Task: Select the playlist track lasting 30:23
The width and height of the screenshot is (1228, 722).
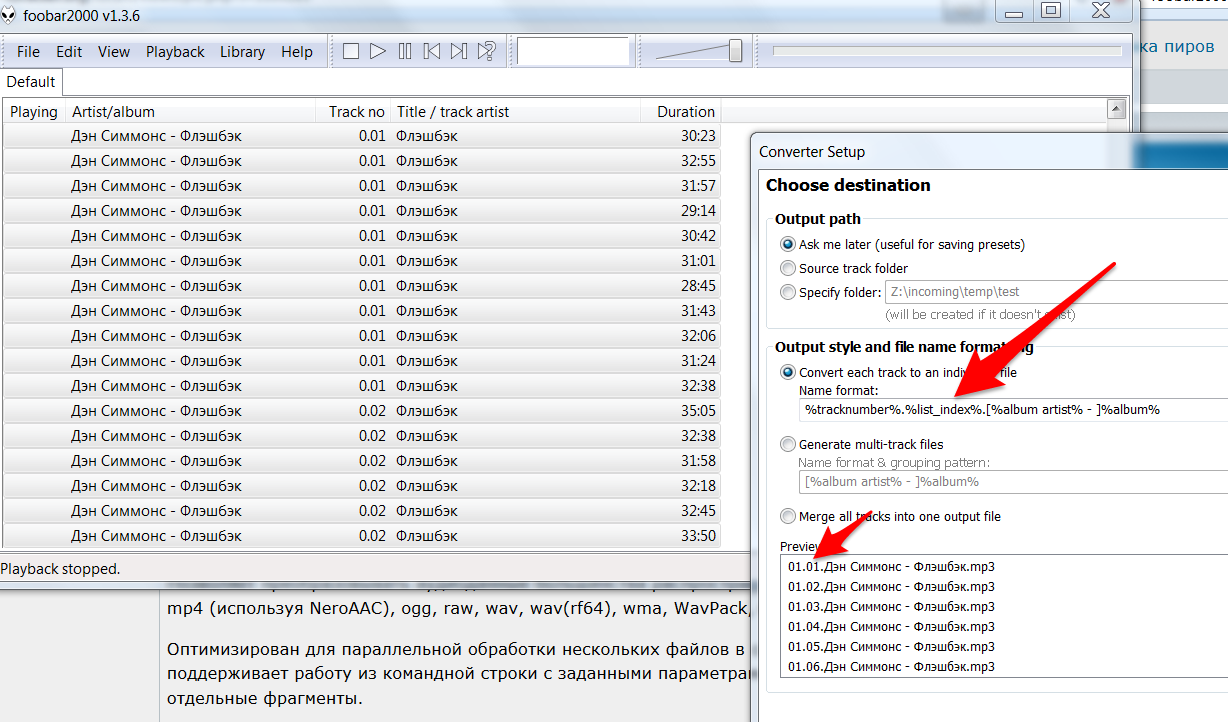Action: click(x=362, y=136)
